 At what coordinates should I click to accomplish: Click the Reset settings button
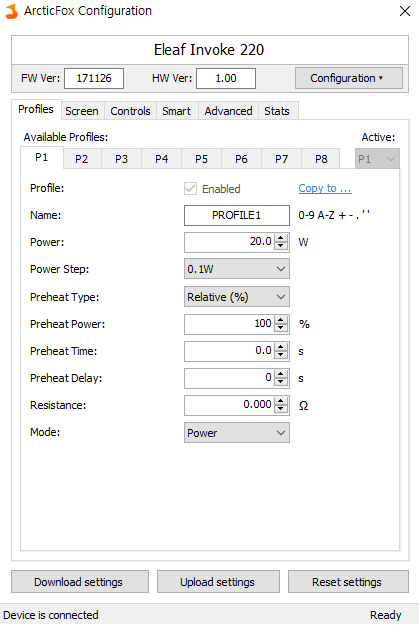(x=348, y=582)
